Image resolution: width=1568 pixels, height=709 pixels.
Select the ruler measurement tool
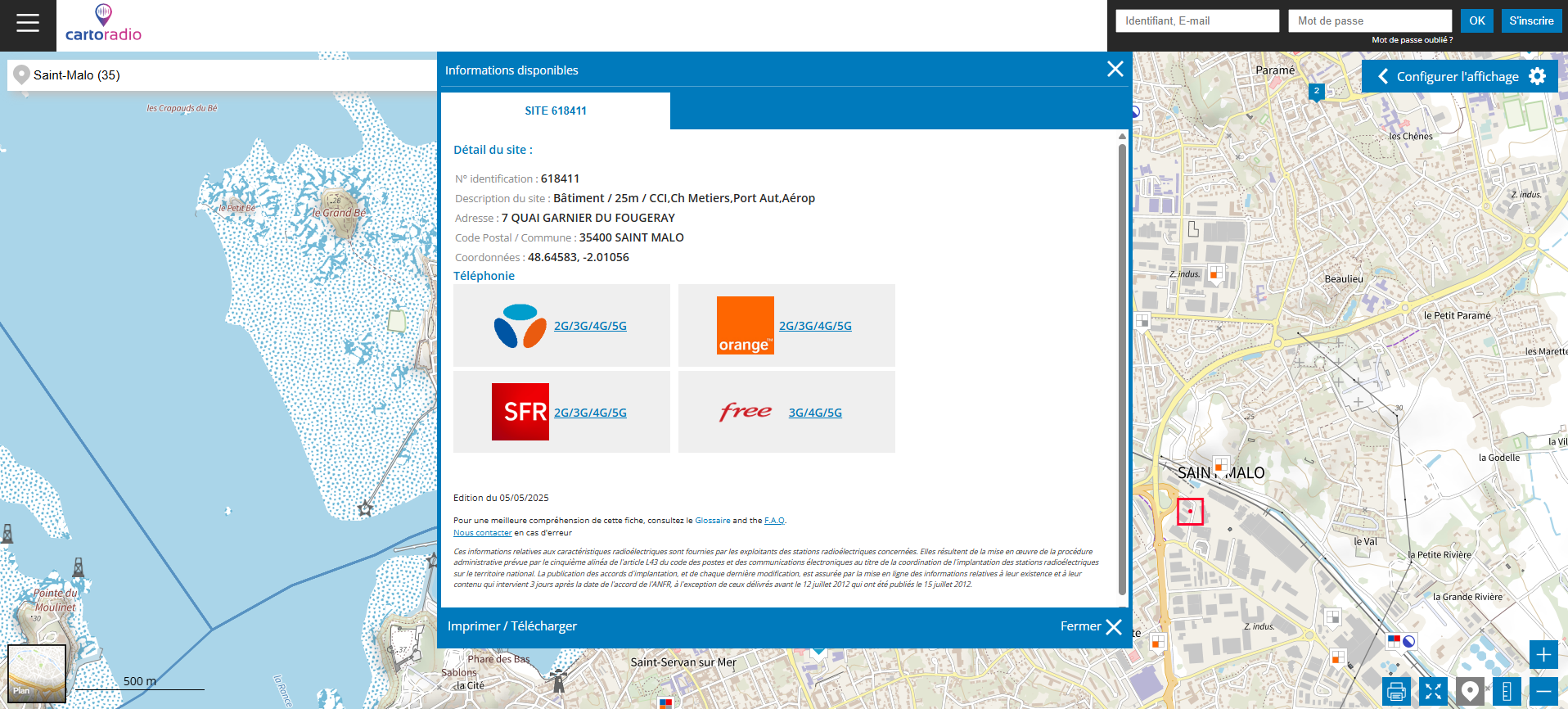click(1507, 691)
